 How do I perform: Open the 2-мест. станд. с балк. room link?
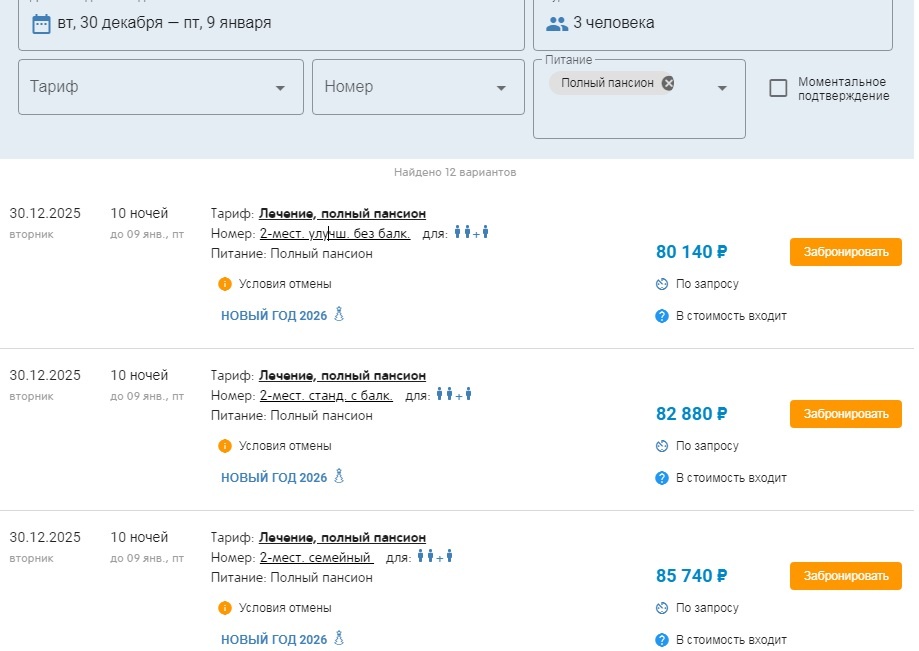point(326,395)
